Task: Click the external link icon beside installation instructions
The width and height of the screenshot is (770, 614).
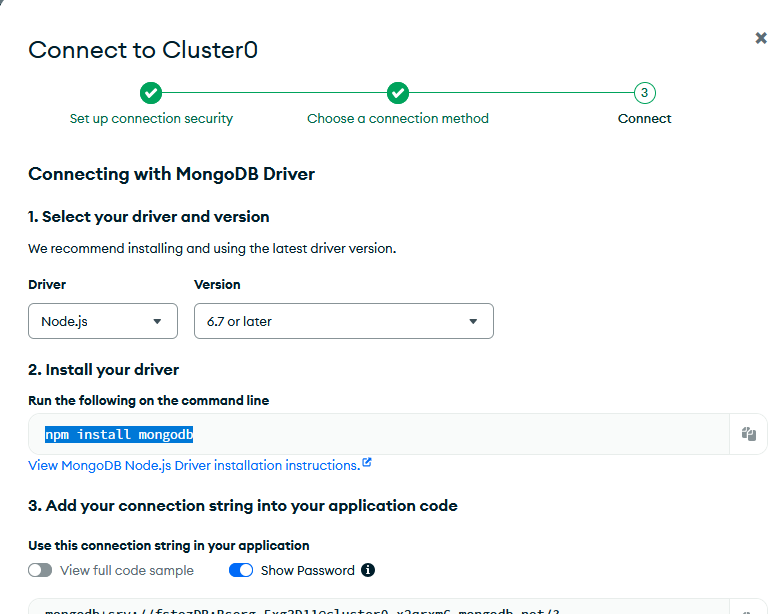Action: tap(367, 463)
